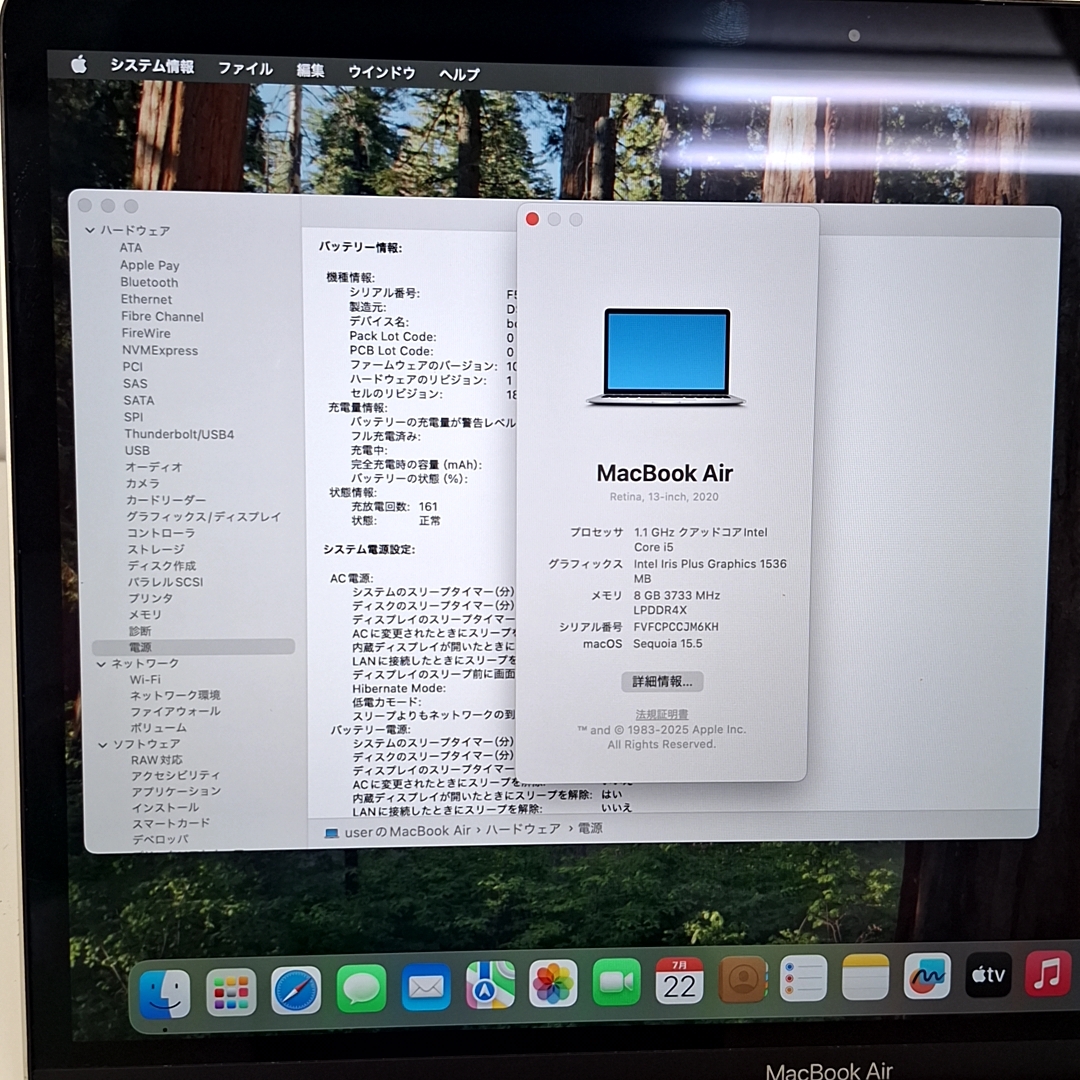
Task: Select NVMExpress in the sidebar
Action: pos(160,351)
